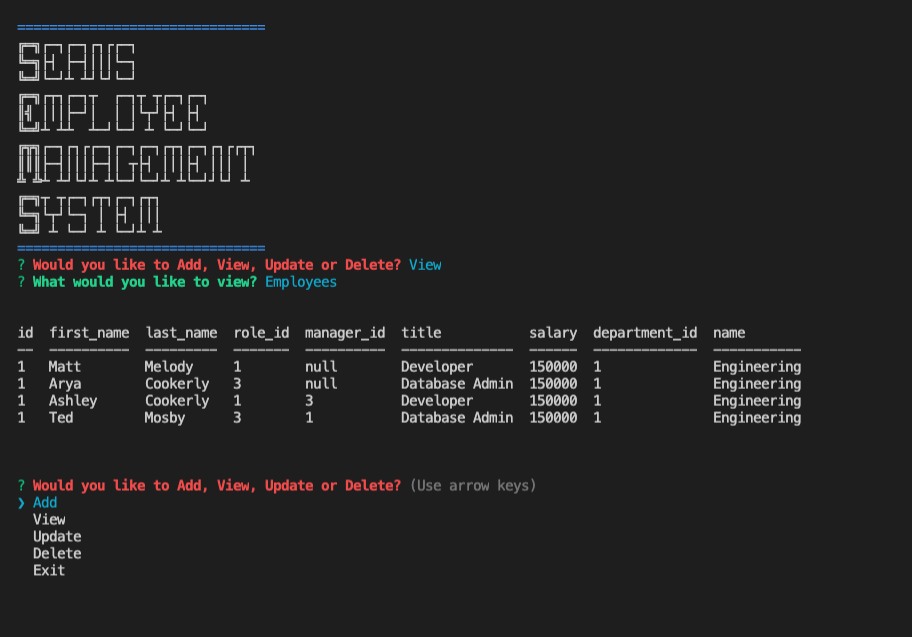This screenshot has width=912, height=637.
Task: Click the blue Employees answer text
Action: (x=299, y=281)
